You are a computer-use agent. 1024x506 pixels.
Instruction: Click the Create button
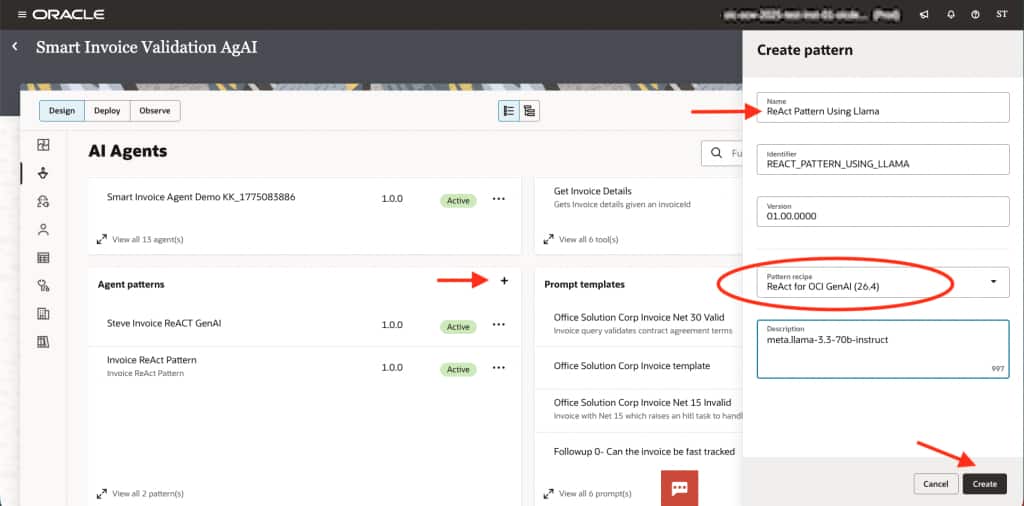tap(984, 484)
